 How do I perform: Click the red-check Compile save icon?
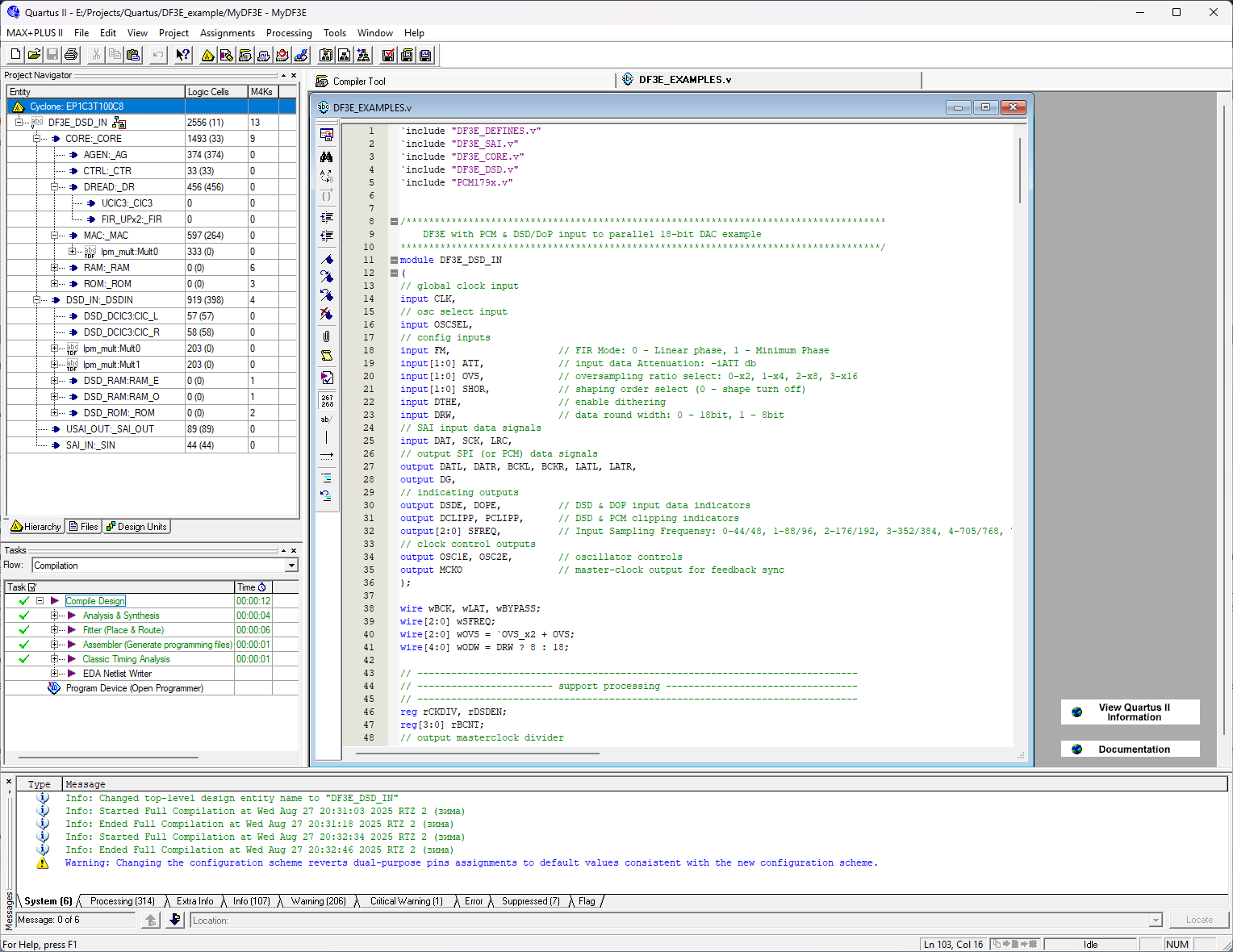[x=388, y=55]
